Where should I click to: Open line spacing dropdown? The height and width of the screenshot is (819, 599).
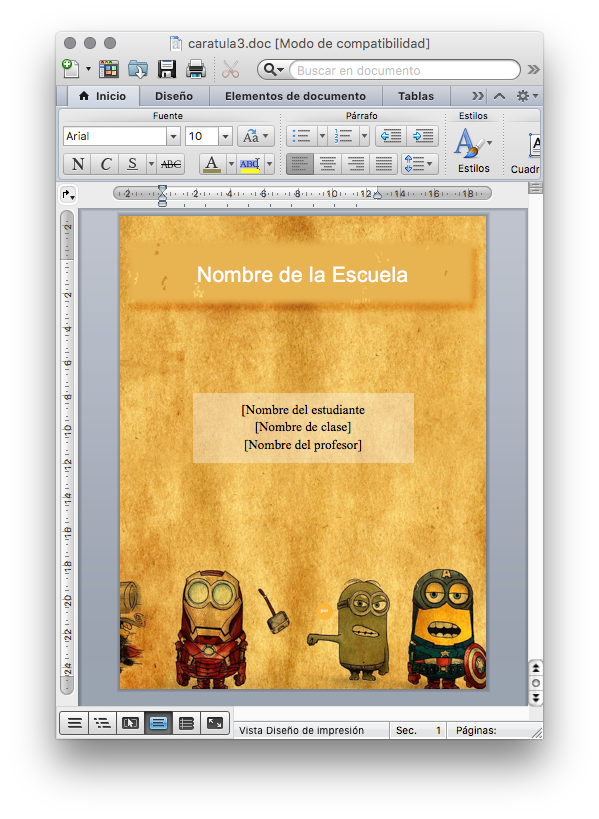click(419, 164)
